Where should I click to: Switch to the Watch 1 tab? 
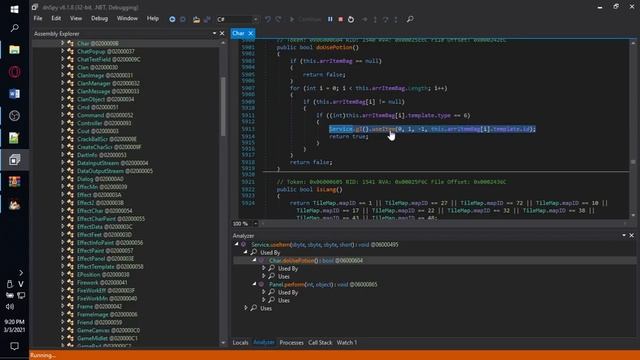347,342
